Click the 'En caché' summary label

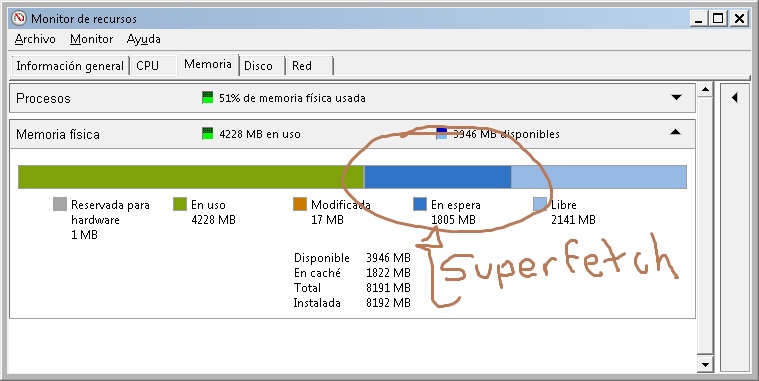pos(318,273)
